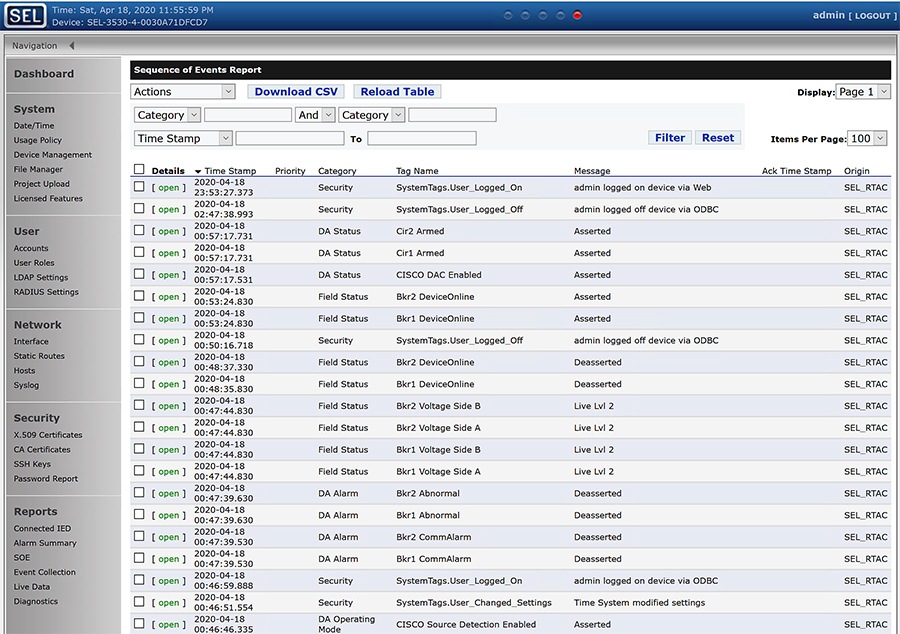The image size is (900, 634).
Task: Click the Tag Name column header
Action: tap(417, 171)
